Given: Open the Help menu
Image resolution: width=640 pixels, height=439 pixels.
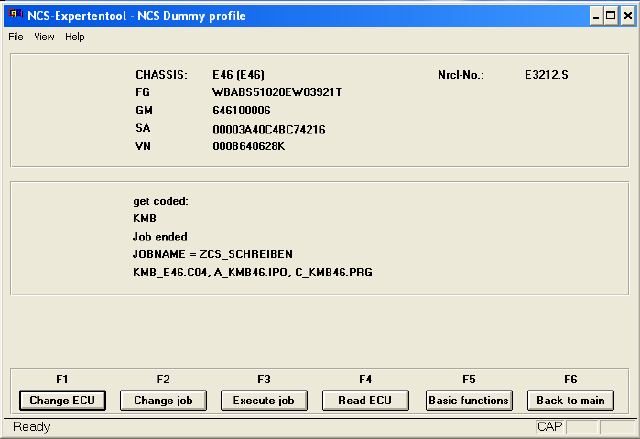Looking at the screenshot, I should point(75,37).
